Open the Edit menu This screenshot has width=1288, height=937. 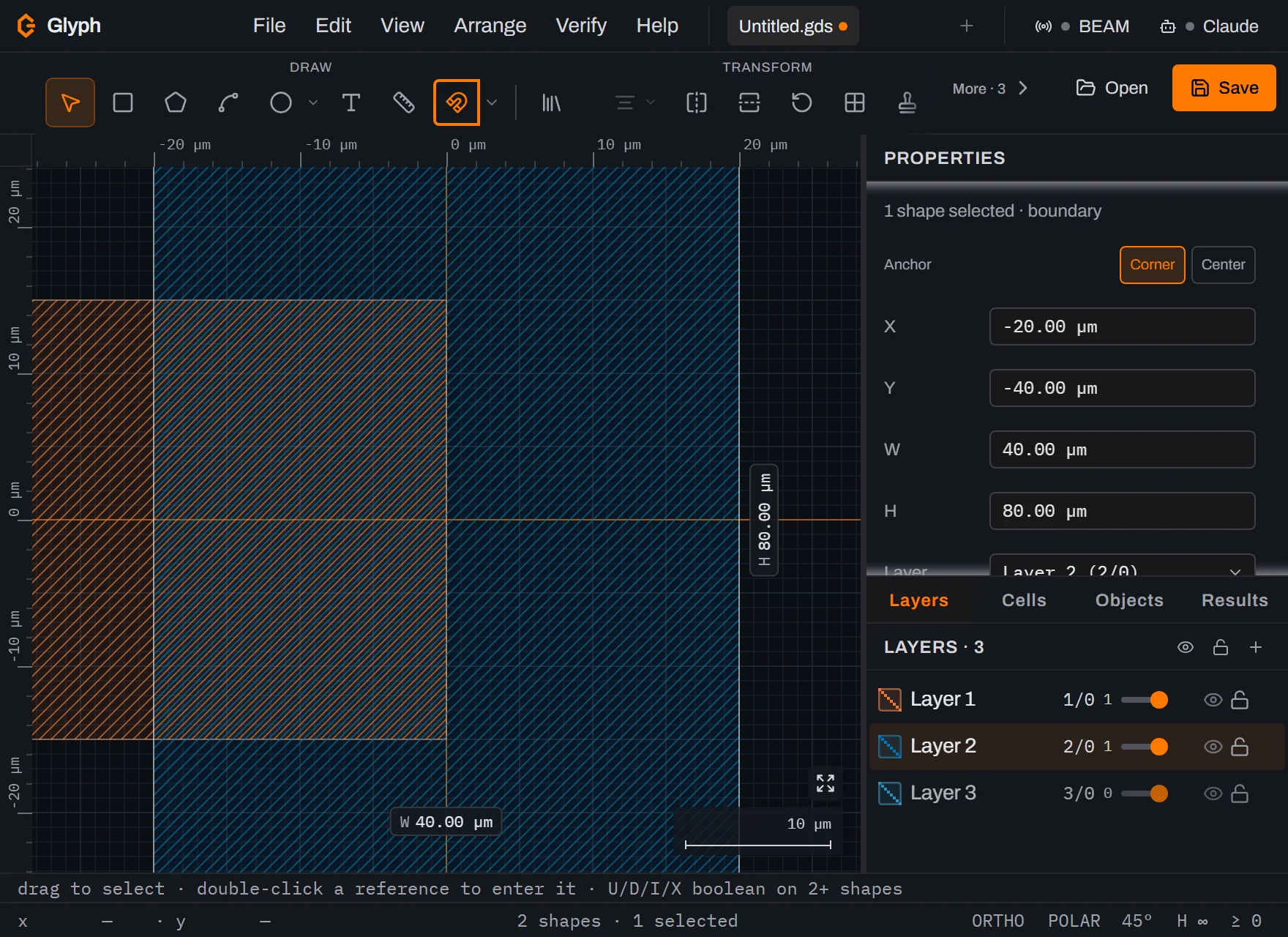(333, 26)
